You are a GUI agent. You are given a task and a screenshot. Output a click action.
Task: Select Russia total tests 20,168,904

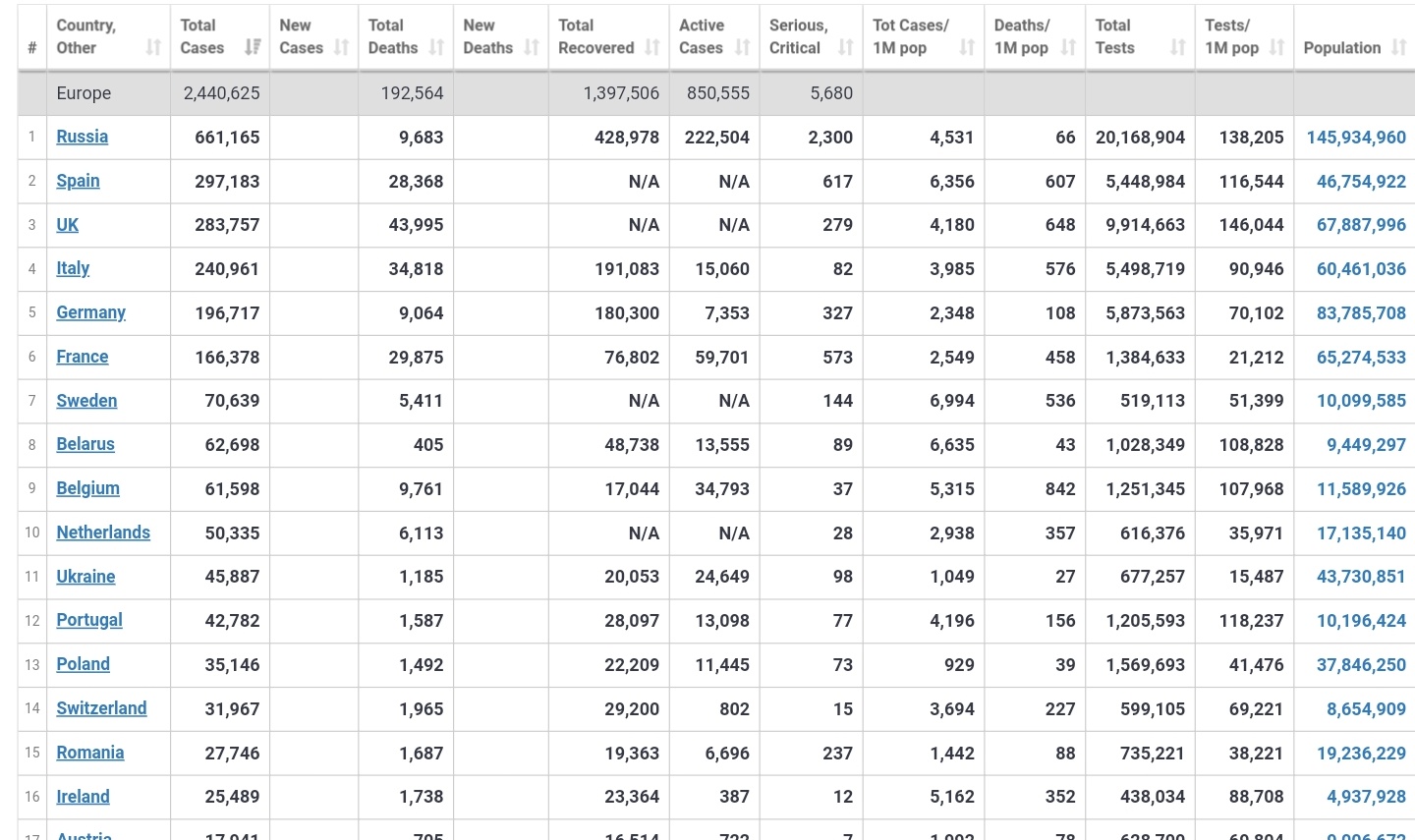coord(1140,138)
